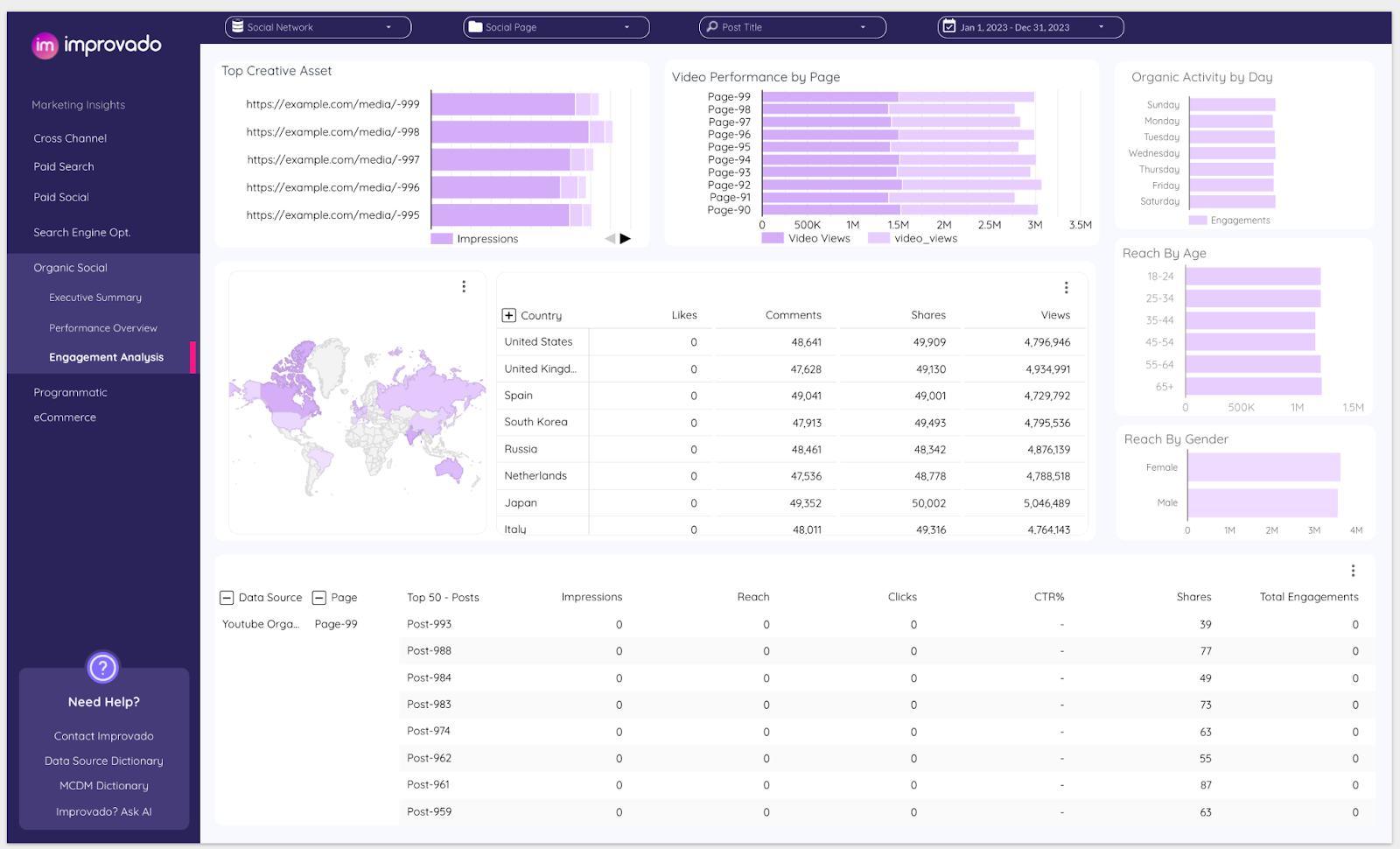This screenshot has width=1400, height=849.
Task: Click the Improvado logo icon
Action: point(45,46)
